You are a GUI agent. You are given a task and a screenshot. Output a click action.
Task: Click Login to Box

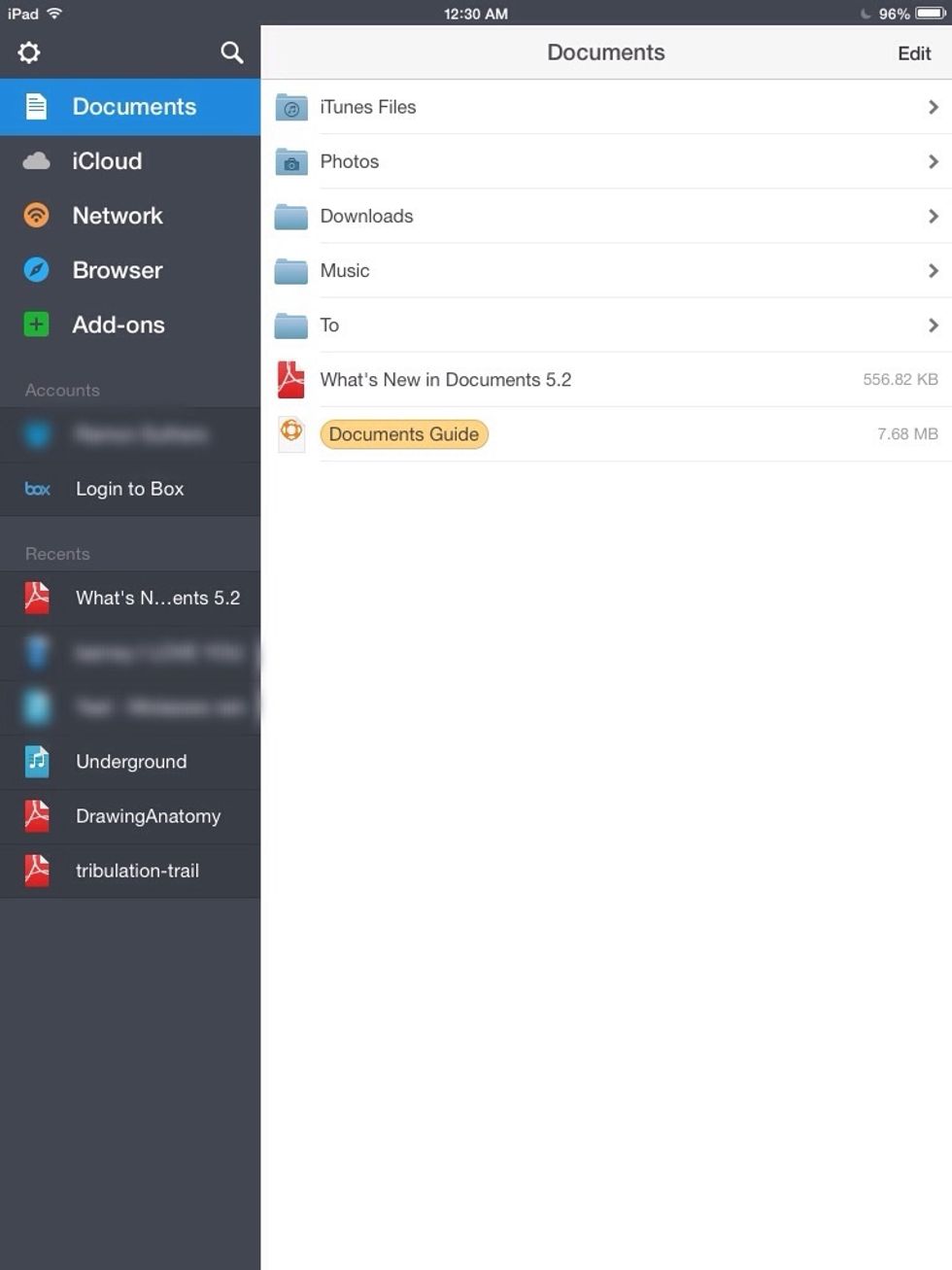[x=130, y=489]
